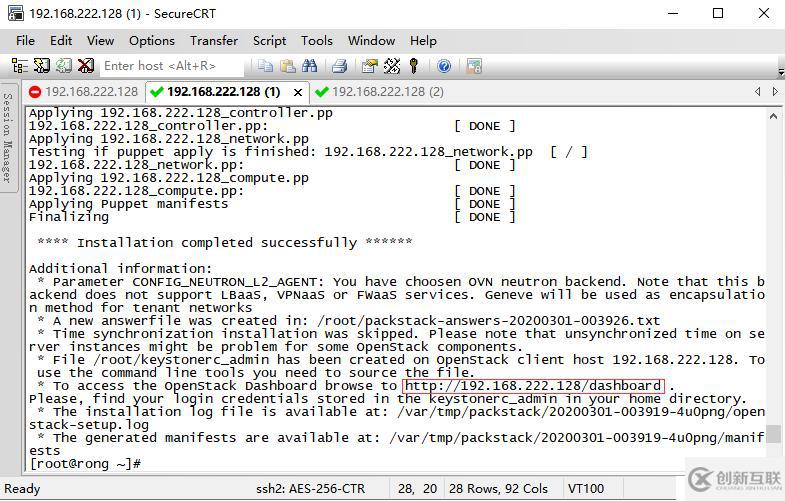Open the Transfer menu
The width and height of the screenshot is (785, 501).
(214, 41)
